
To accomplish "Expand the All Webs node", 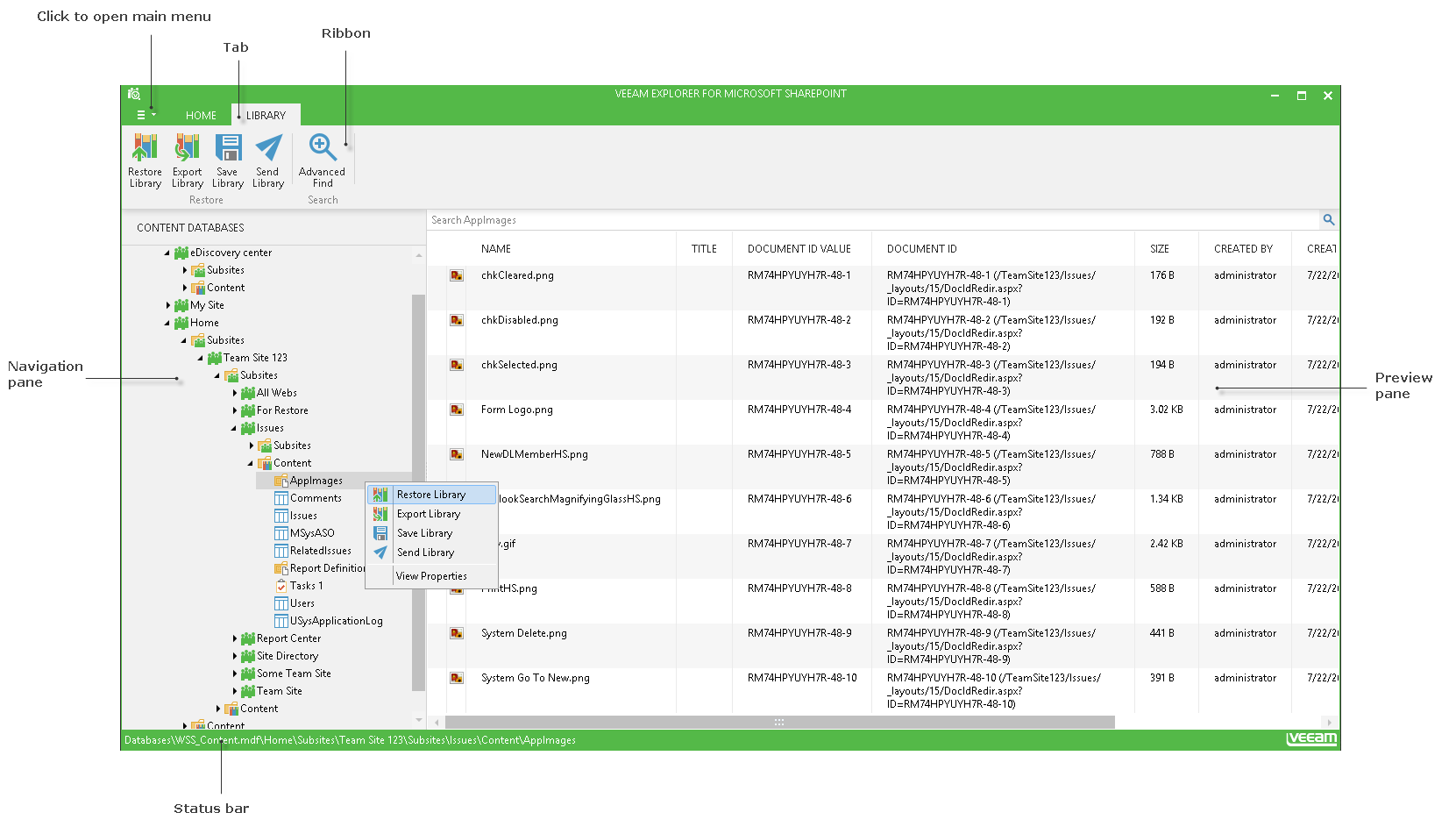I will (235, 393).
